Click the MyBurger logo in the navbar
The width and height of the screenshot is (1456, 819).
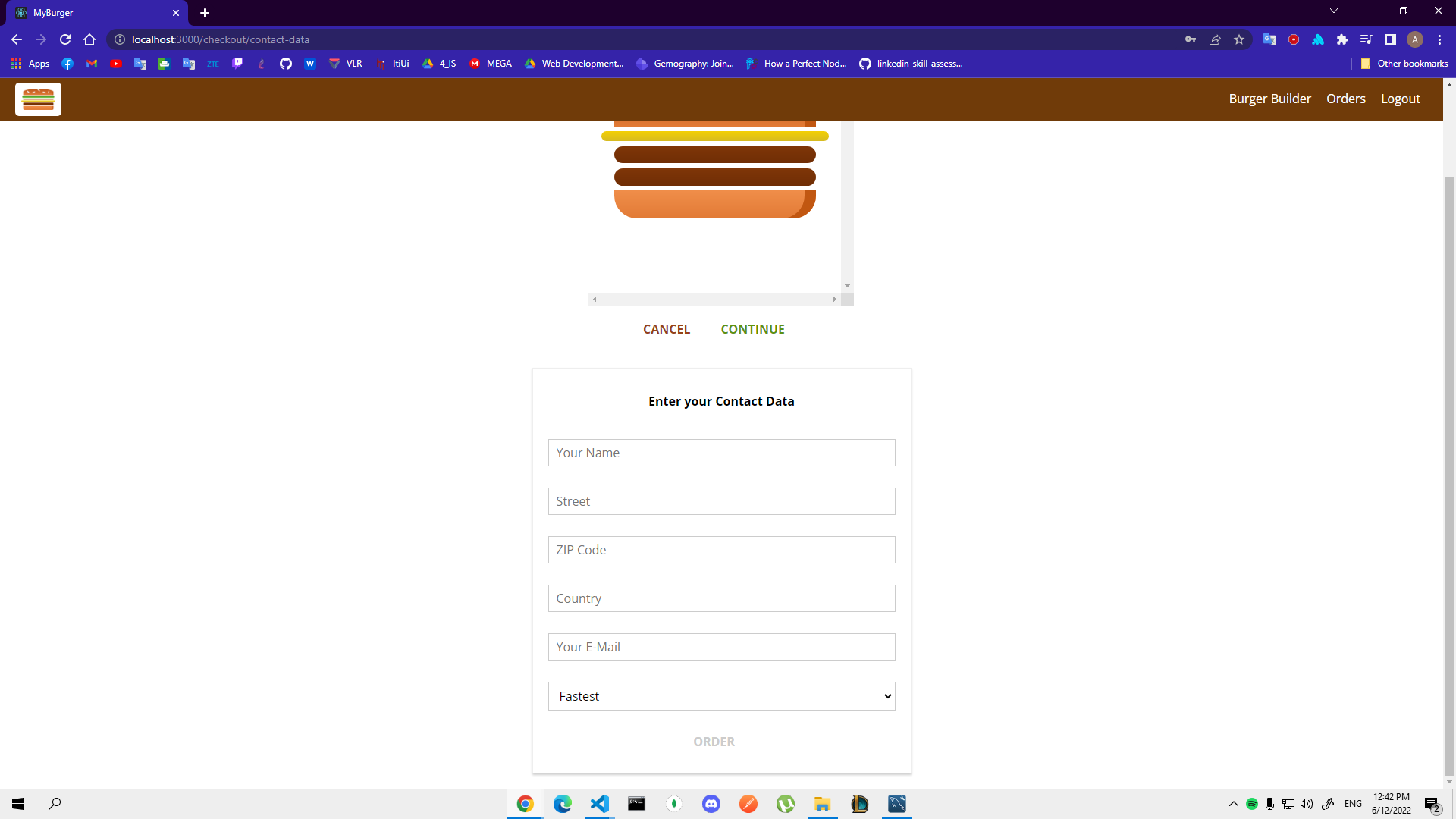tap(37, 99)
